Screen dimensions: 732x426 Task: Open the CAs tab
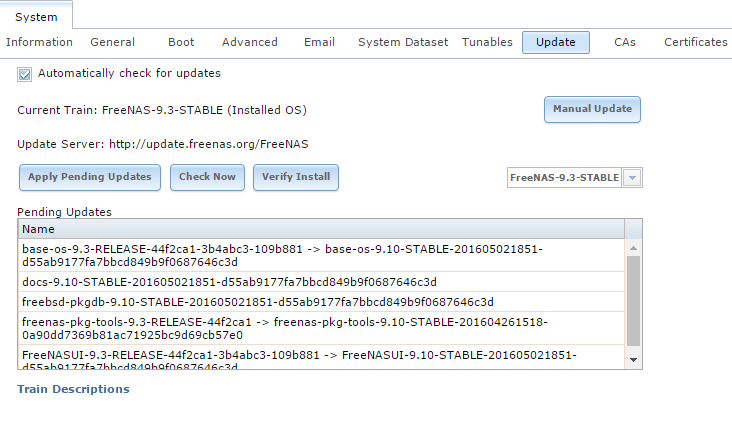(x=625, y=42)
